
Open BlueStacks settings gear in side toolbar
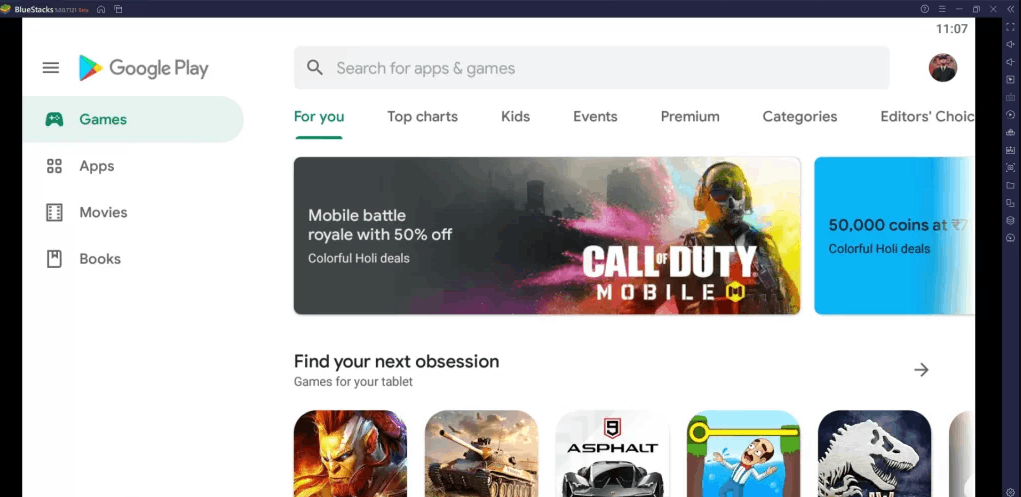coord(1010,492)
